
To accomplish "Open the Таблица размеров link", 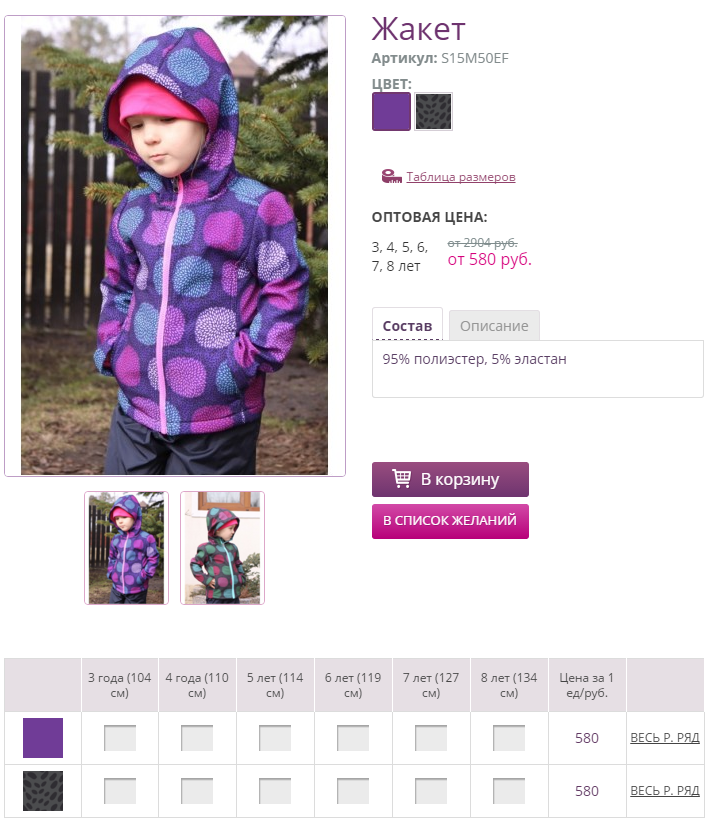I will coord(461,177).
